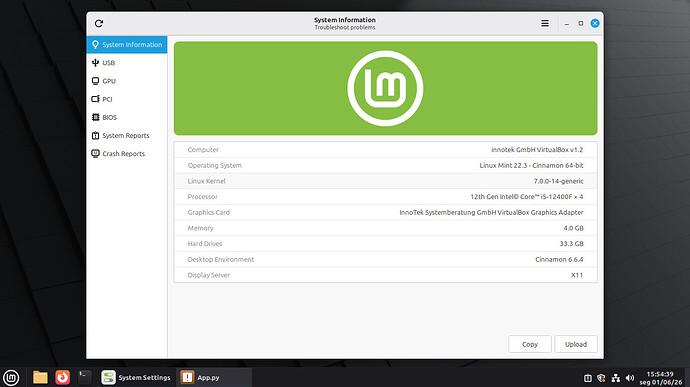Switch to the App.py taskbar window
Image resolution: width=690 pixels, height=387 pixels.
click(x=214, y=377)
